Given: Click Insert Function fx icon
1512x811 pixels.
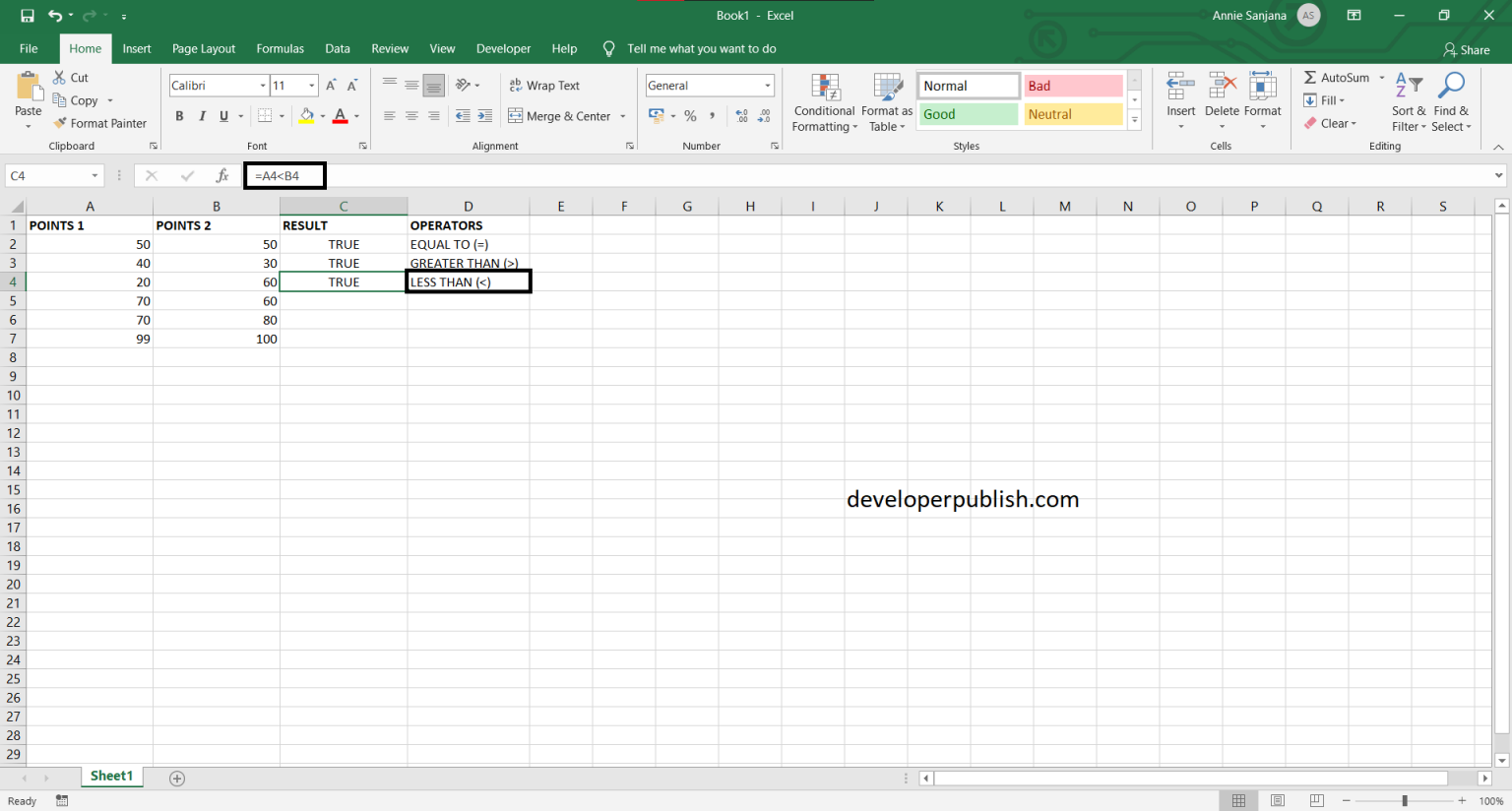Looking at the screenshot, I should click(x=222, y=175).
